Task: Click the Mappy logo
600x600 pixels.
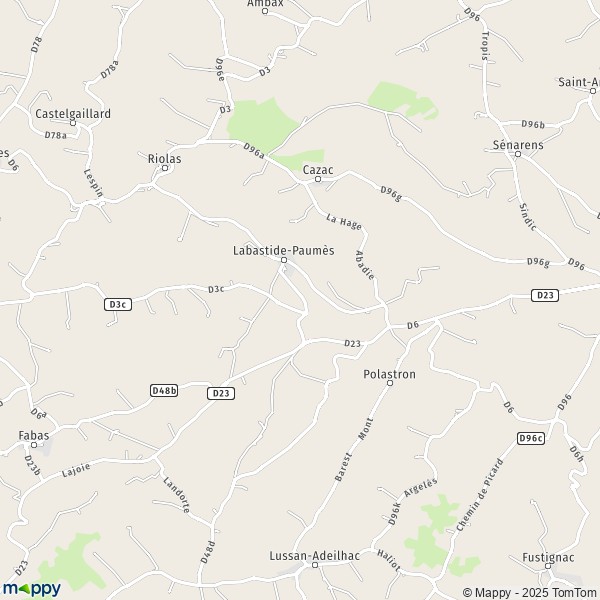Action: [x=32, y=589]
